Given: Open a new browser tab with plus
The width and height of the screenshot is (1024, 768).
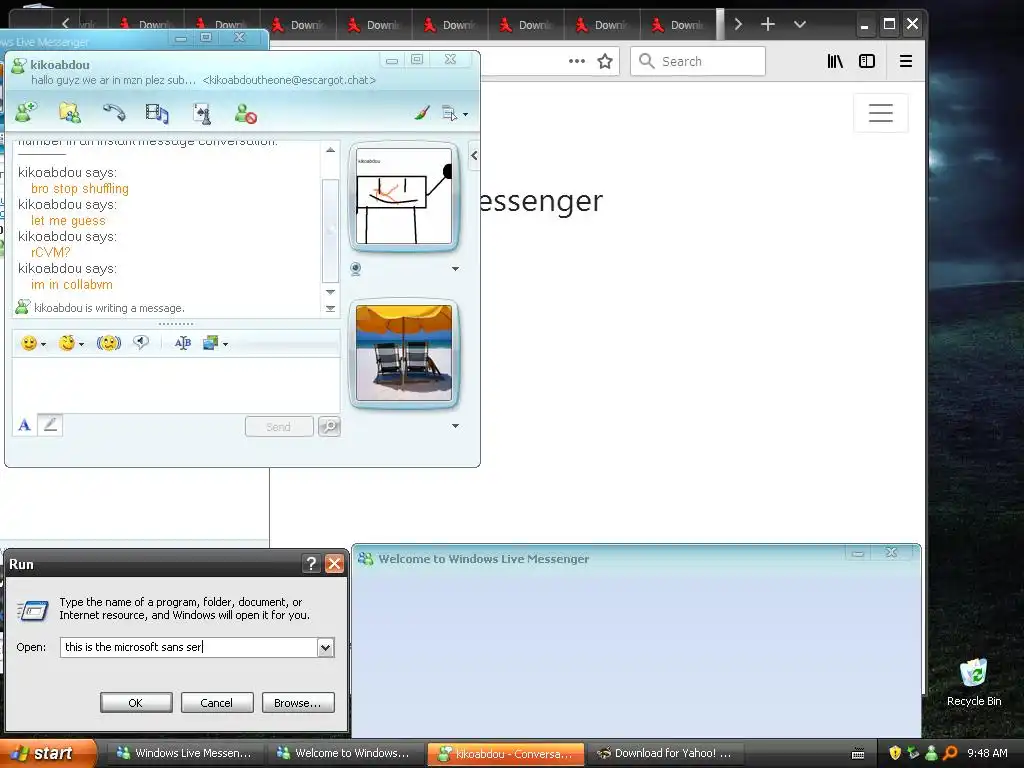Looking at the screenshot, I should point(768,25).
